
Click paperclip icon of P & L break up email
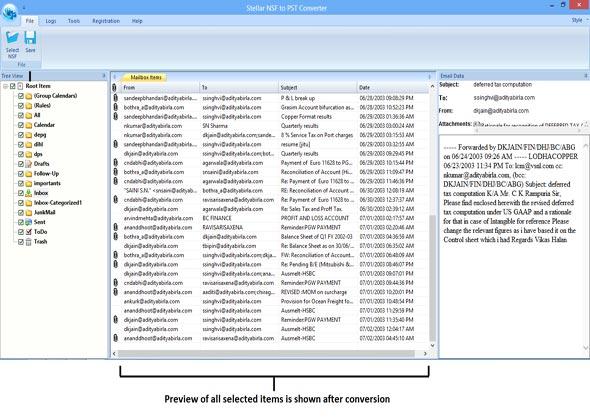[116, 98]
